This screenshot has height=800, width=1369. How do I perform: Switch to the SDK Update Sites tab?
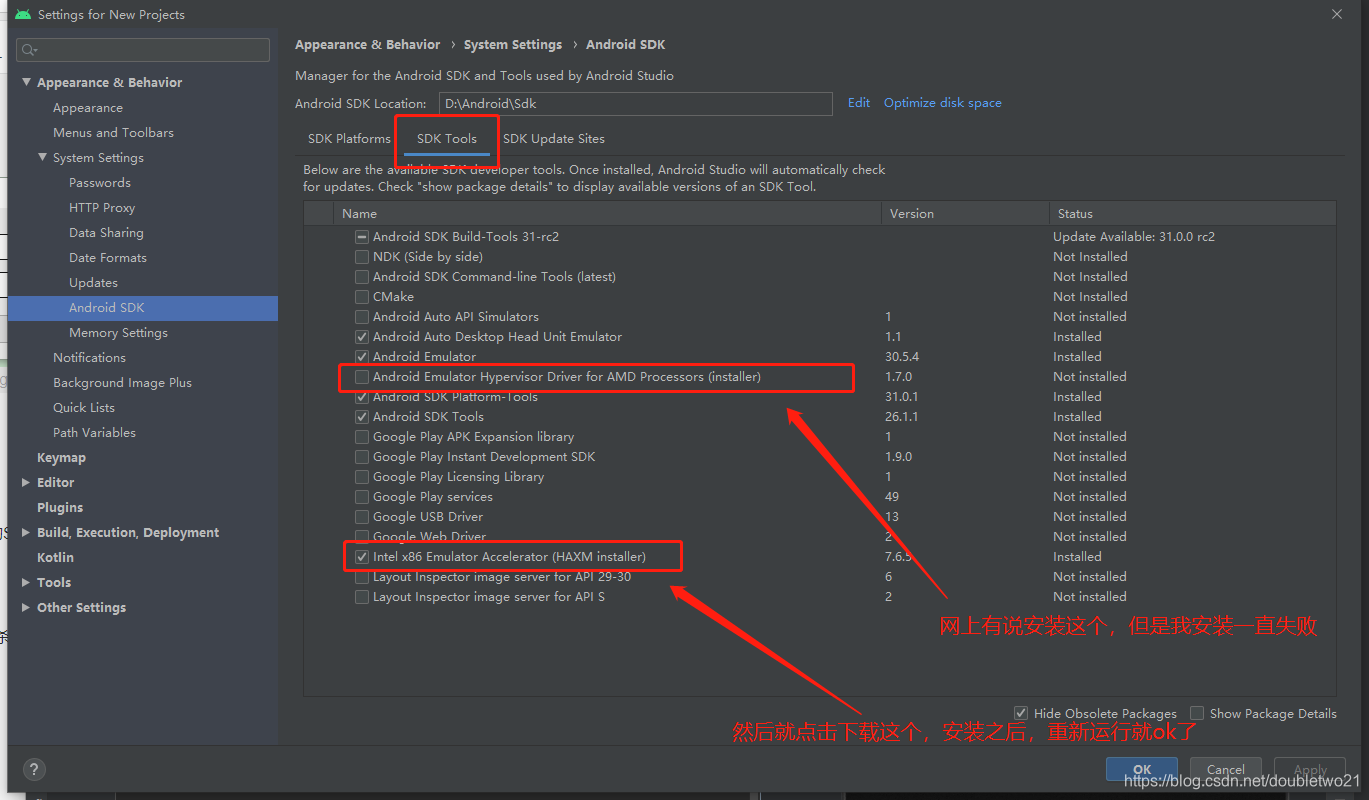pos(553,139)
